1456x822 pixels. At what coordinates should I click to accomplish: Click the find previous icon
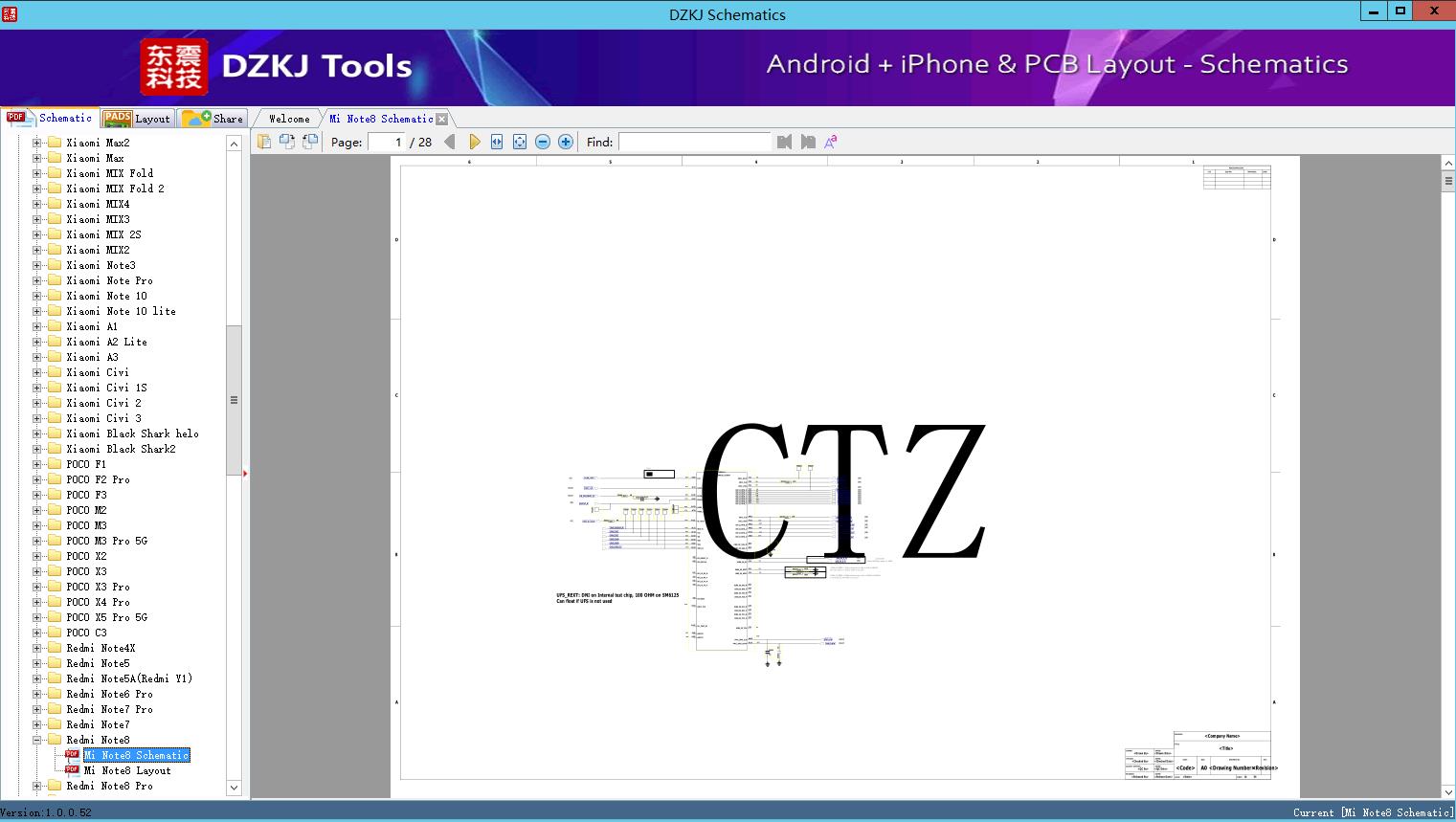[x=785, y=142]
